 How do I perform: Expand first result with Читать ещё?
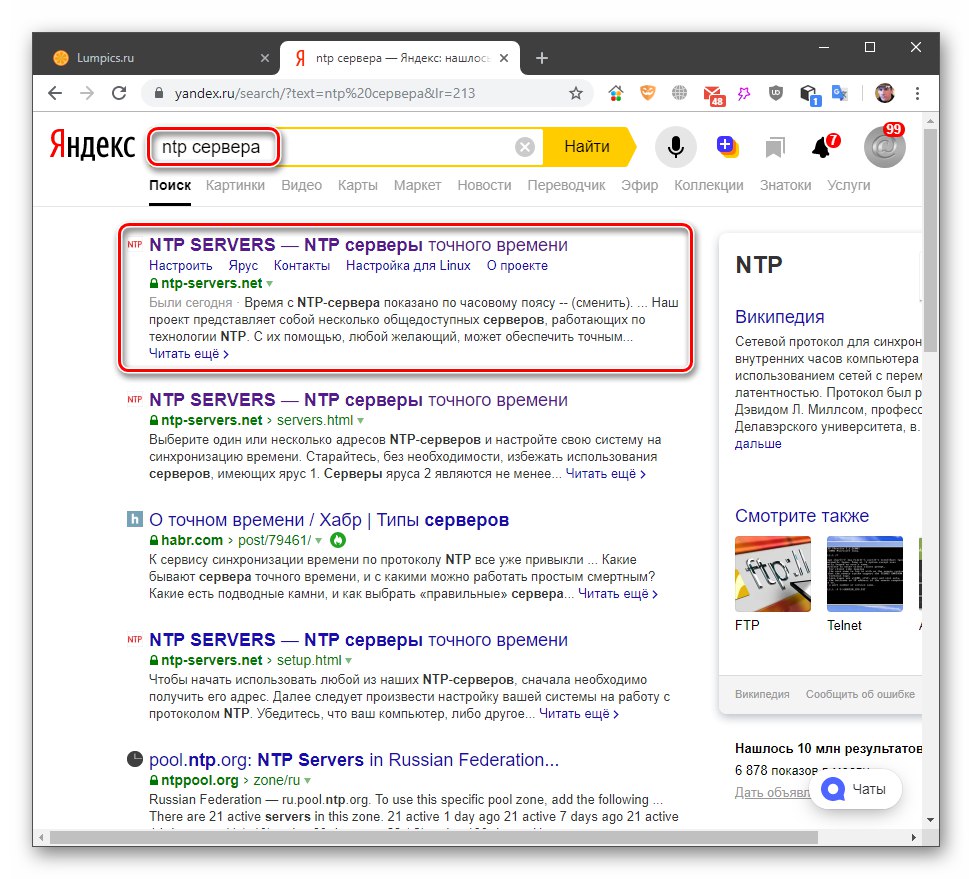tap(188, 354)
